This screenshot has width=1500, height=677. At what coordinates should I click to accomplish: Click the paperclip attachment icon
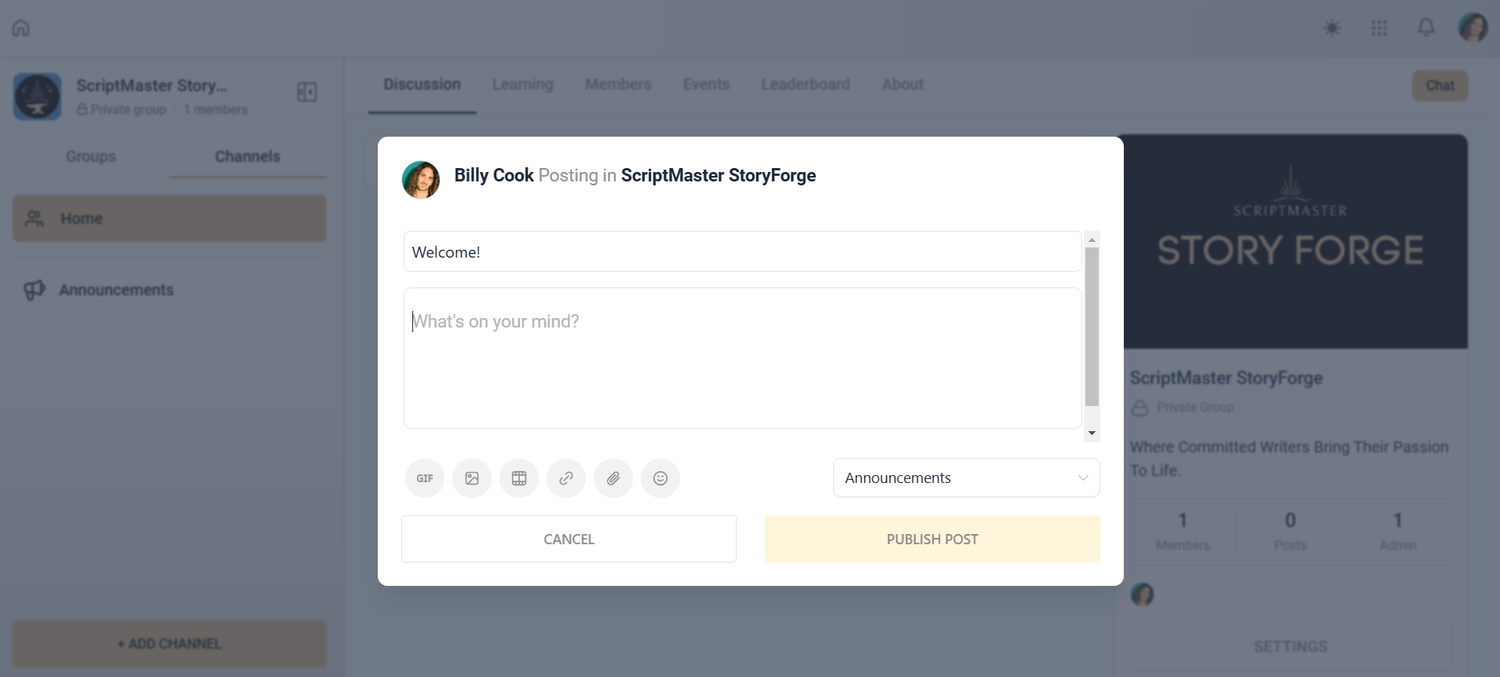(x=613, y=478)
